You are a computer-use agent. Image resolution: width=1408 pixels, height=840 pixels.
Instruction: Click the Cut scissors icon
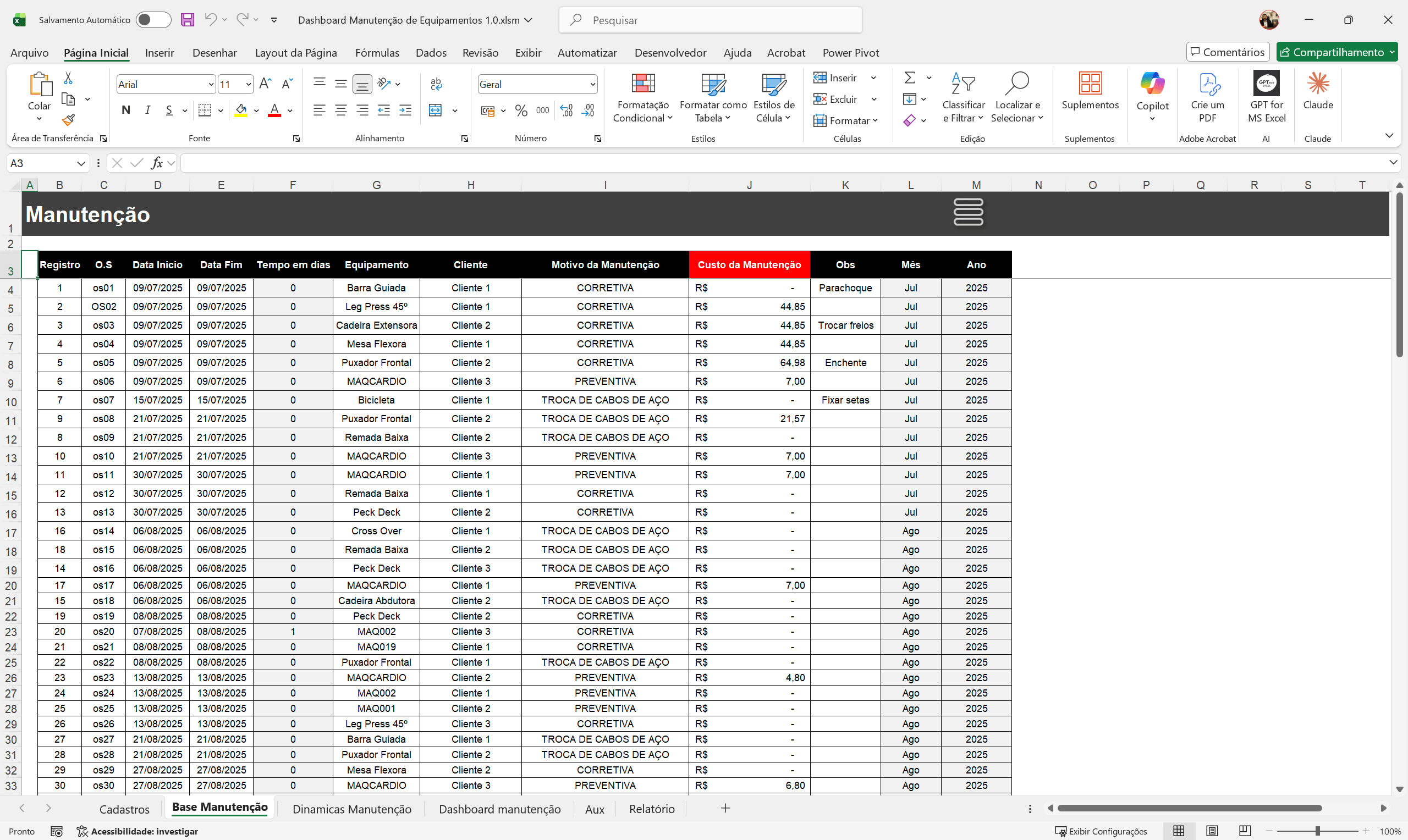coord(68,78)
